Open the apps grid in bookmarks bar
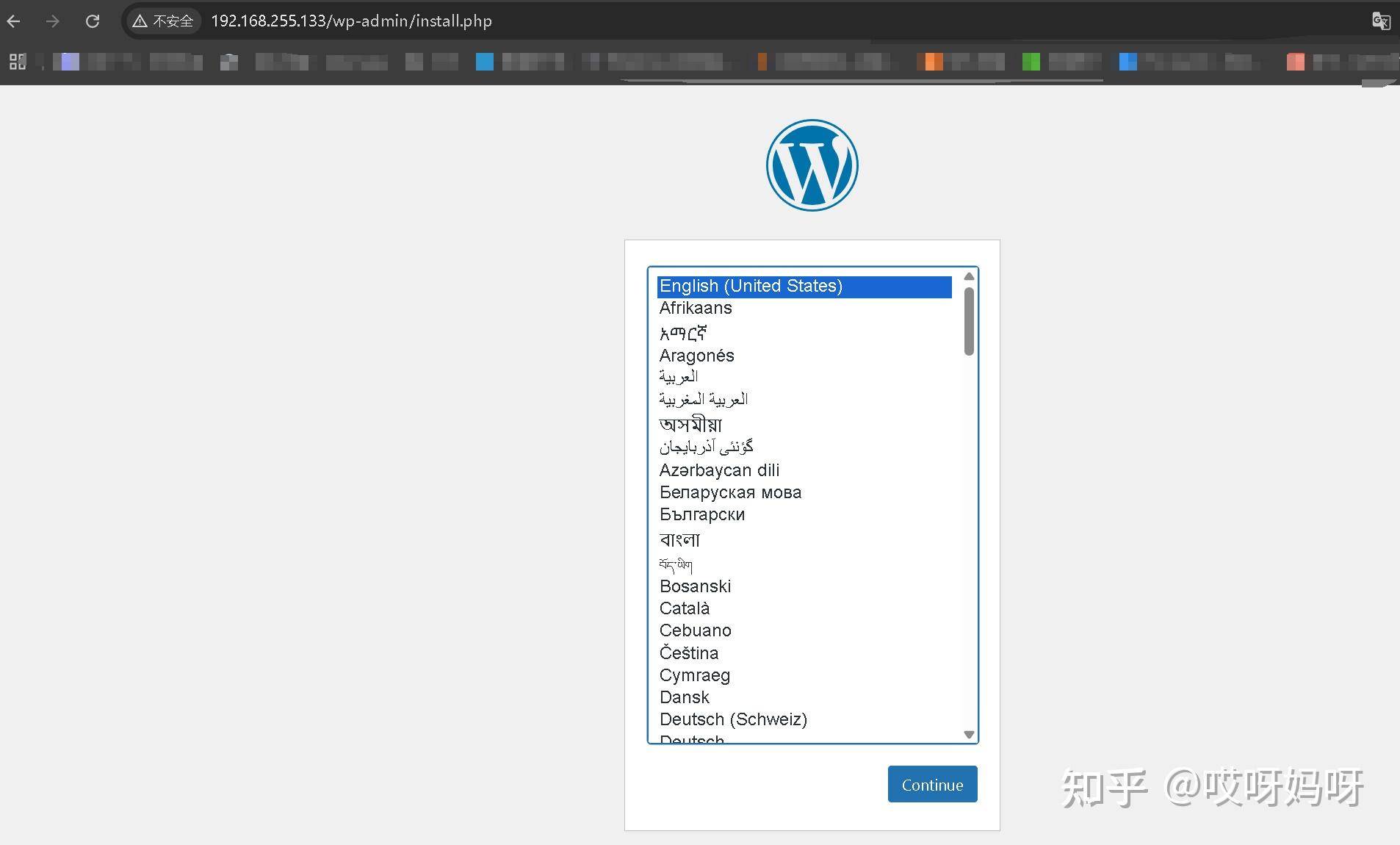1400x845 pixels. click(x=18, y=62)
